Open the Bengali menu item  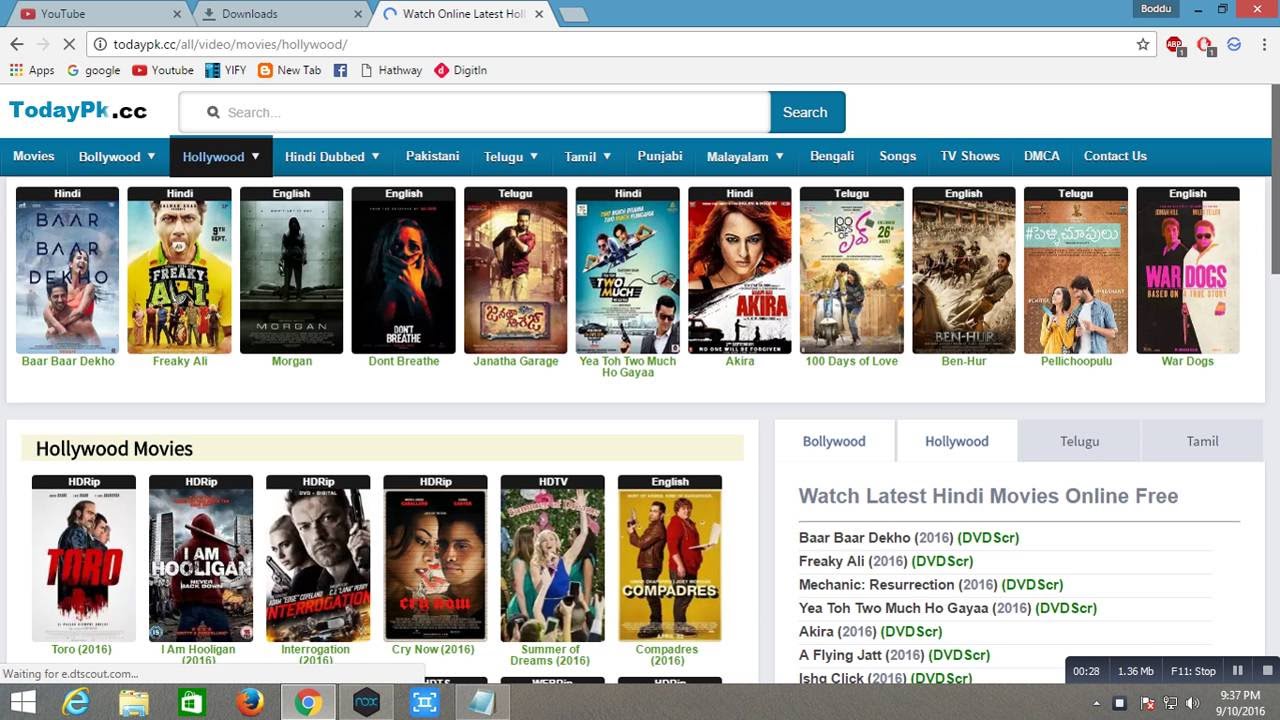(832, 156)
